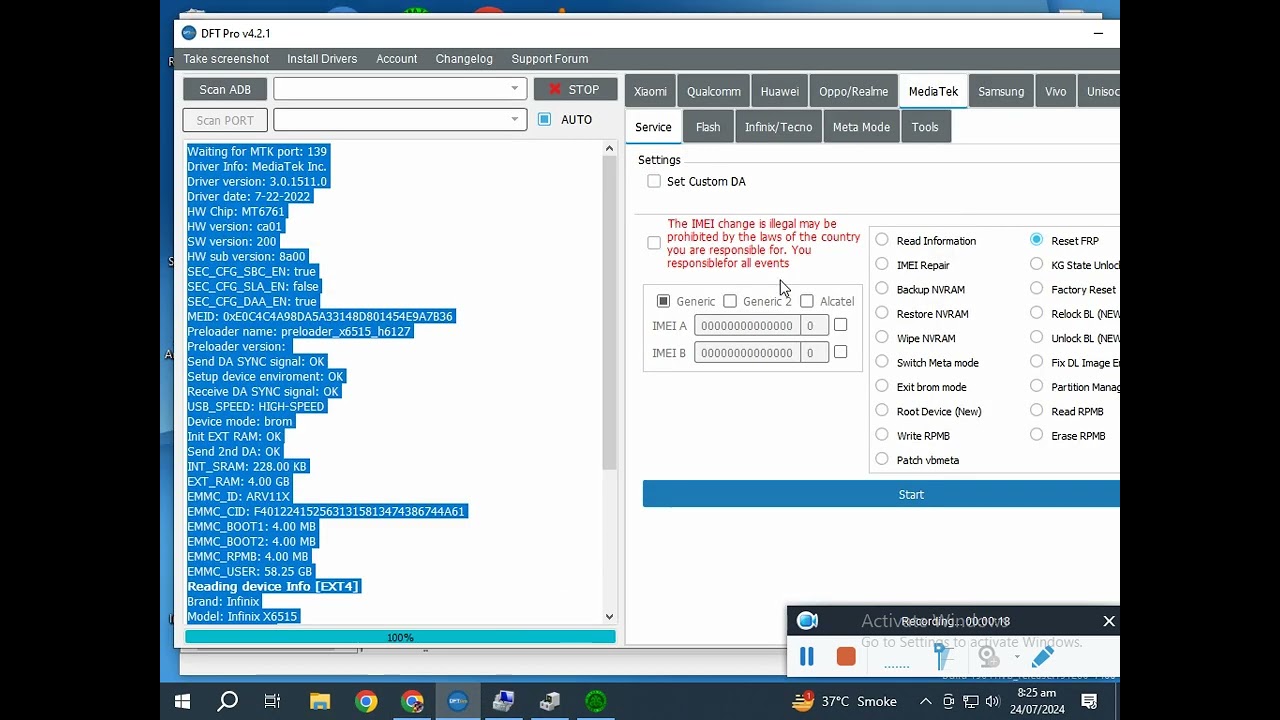Tick the IMEI change disclaimer checkbox
Image resolution: width=1280 pixels, height=720 pixels.
pyautogui.click(x=654, y=243)
